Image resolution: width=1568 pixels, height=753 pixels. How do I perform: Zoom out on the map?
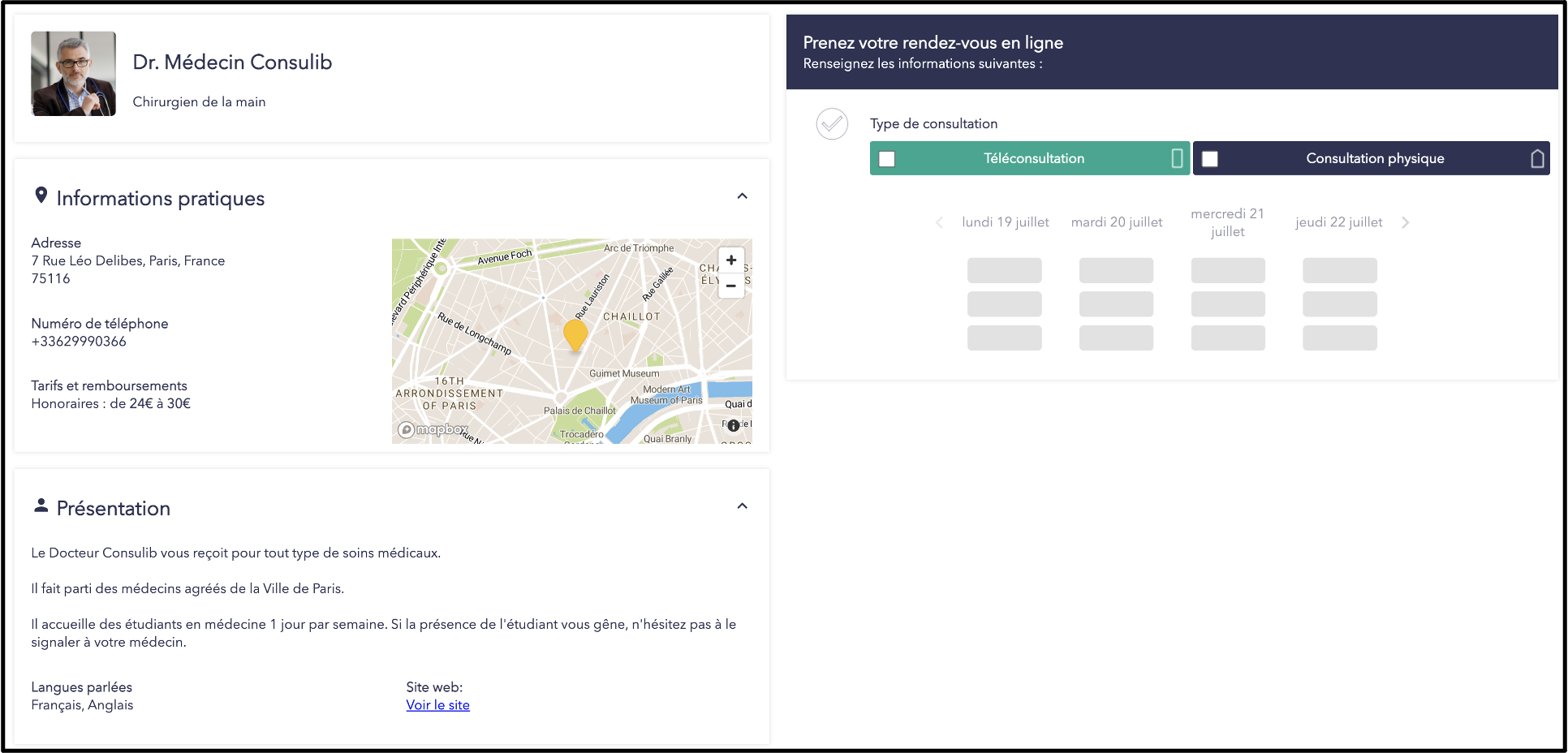(730, 286)
